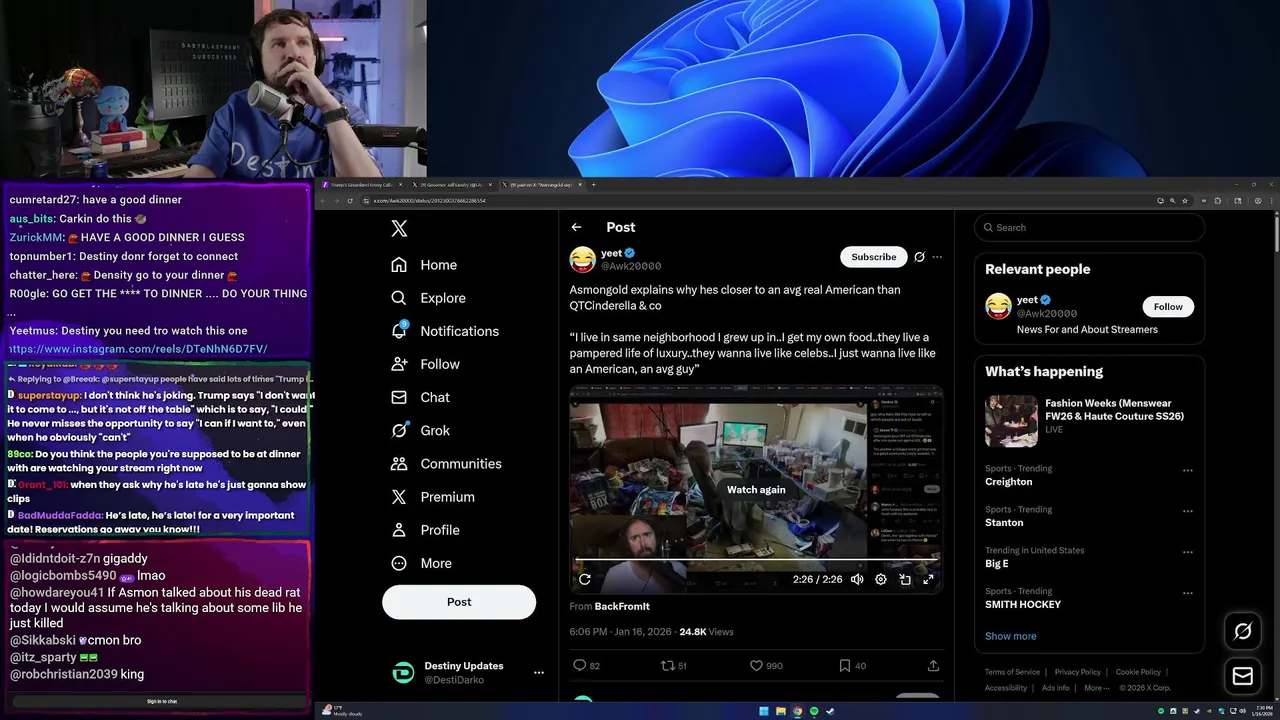Seek on the video progress bar
This screenshot has height=720, width=1280.
coord(756,560)
